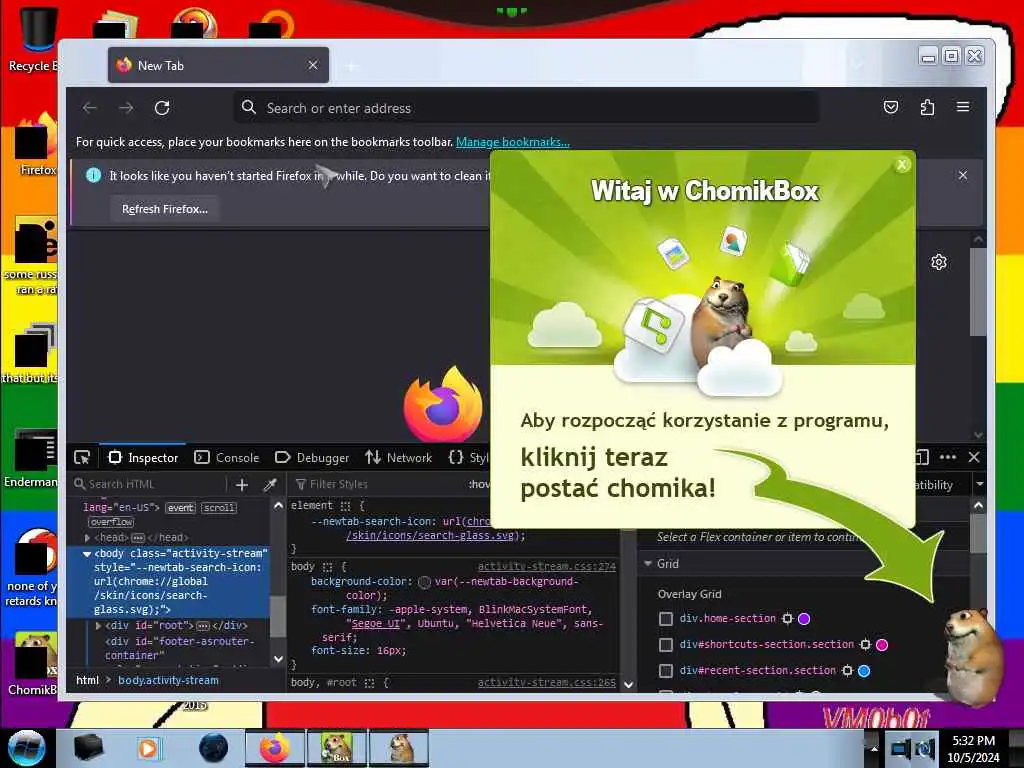Open the Extensions puzzle icon
This screenshot has height=768, width=1024.
click(x=927, y=107)
